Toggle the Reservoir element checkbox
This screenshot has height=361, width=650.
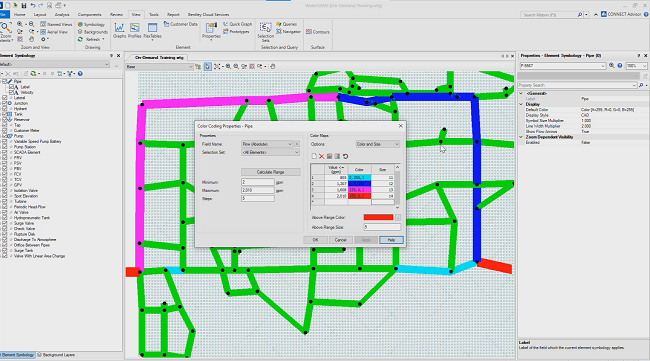(5, 119)
